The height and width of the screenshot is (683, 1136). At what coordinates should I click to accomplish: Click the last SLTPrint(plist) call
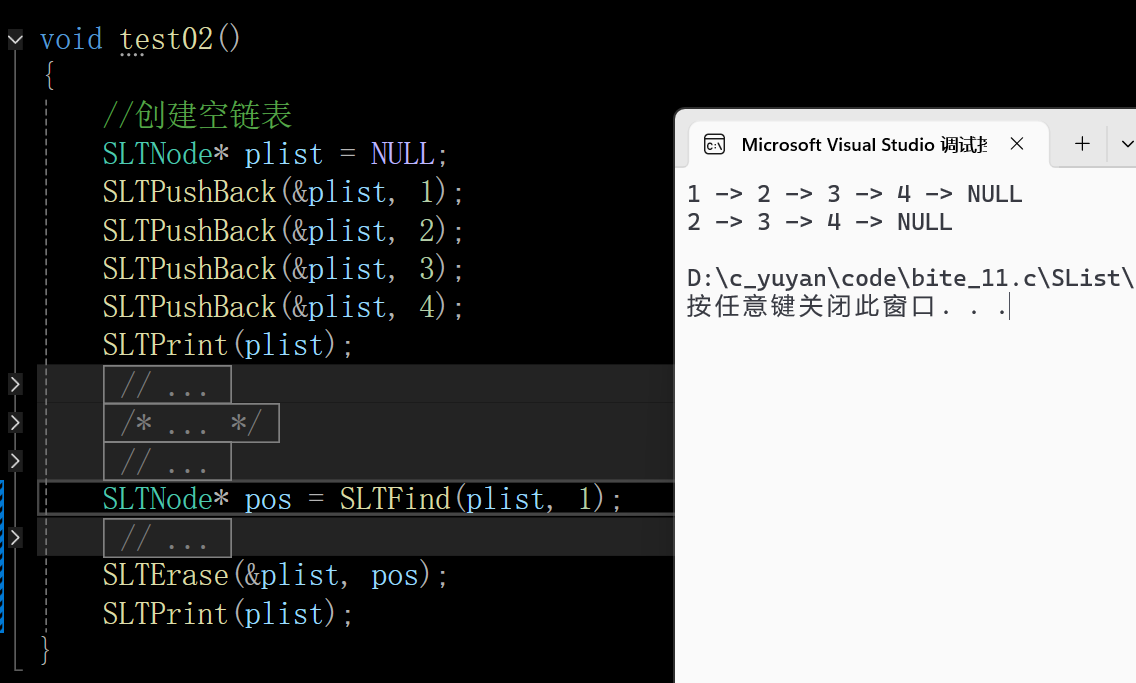point(227,614)
